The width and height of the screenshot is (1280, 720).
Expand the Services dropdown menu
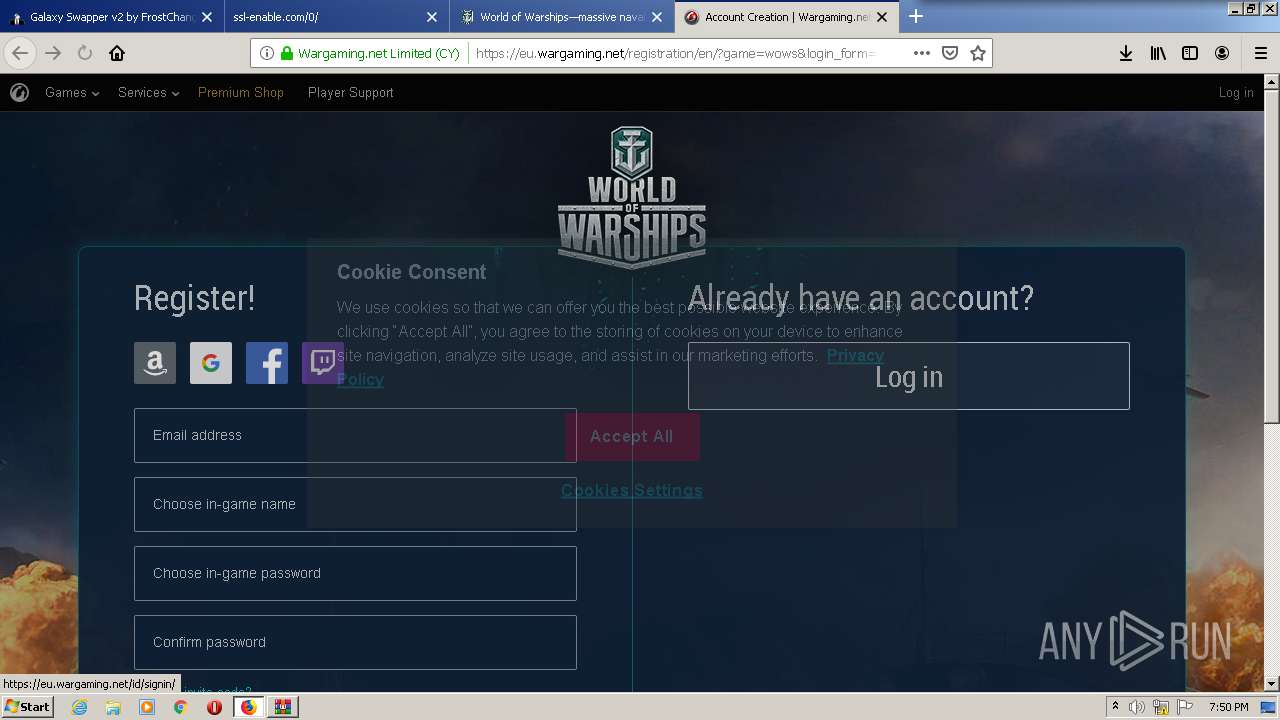148,93
